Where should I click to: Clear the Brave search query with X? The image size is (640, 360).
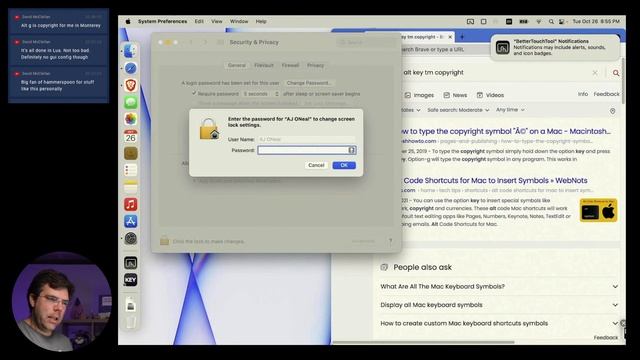click(595, 73)
